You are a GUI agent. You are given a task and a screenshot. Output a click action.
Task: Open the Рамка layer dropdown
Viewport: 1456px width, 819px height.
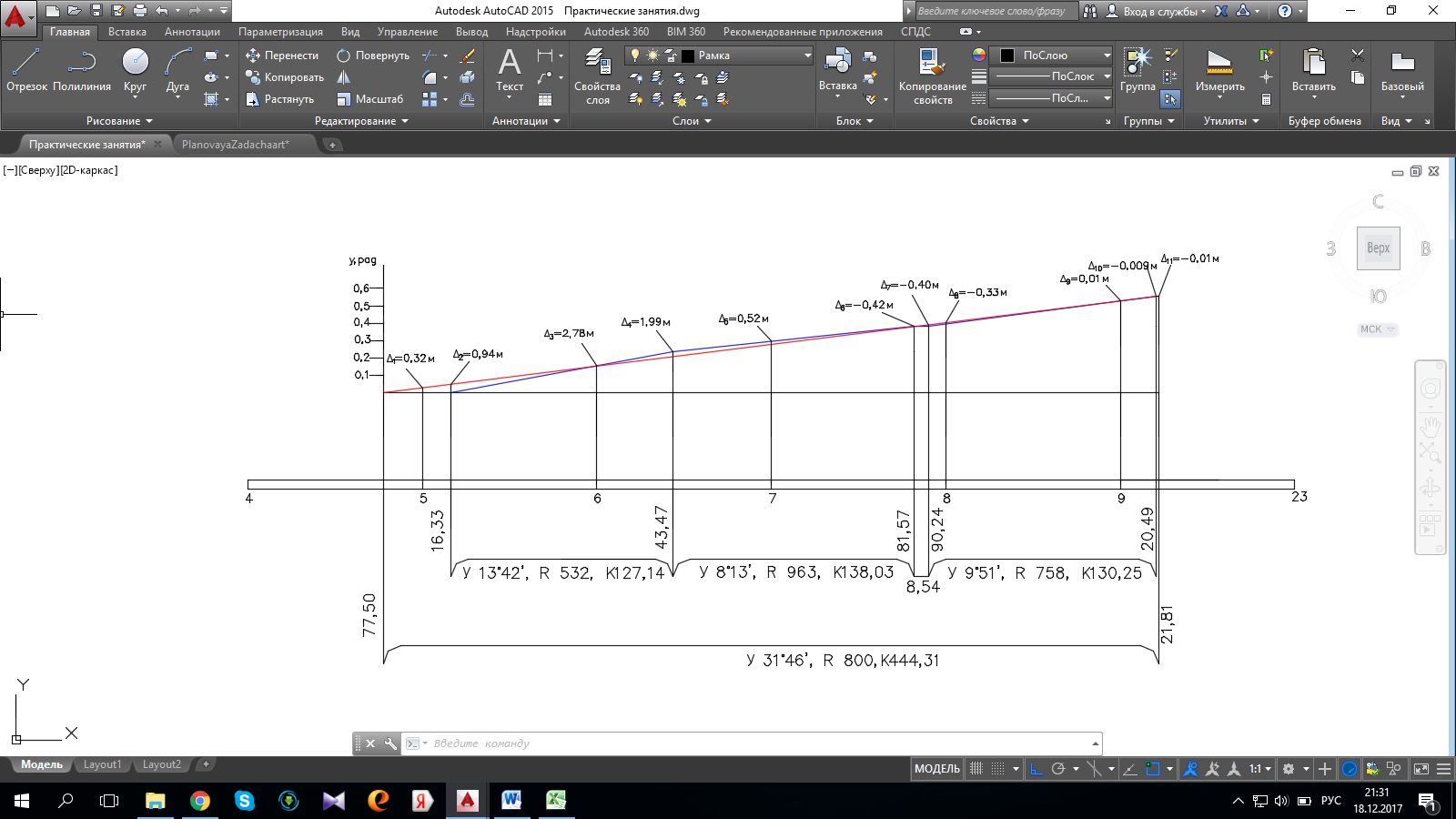[x=807, y=56]
